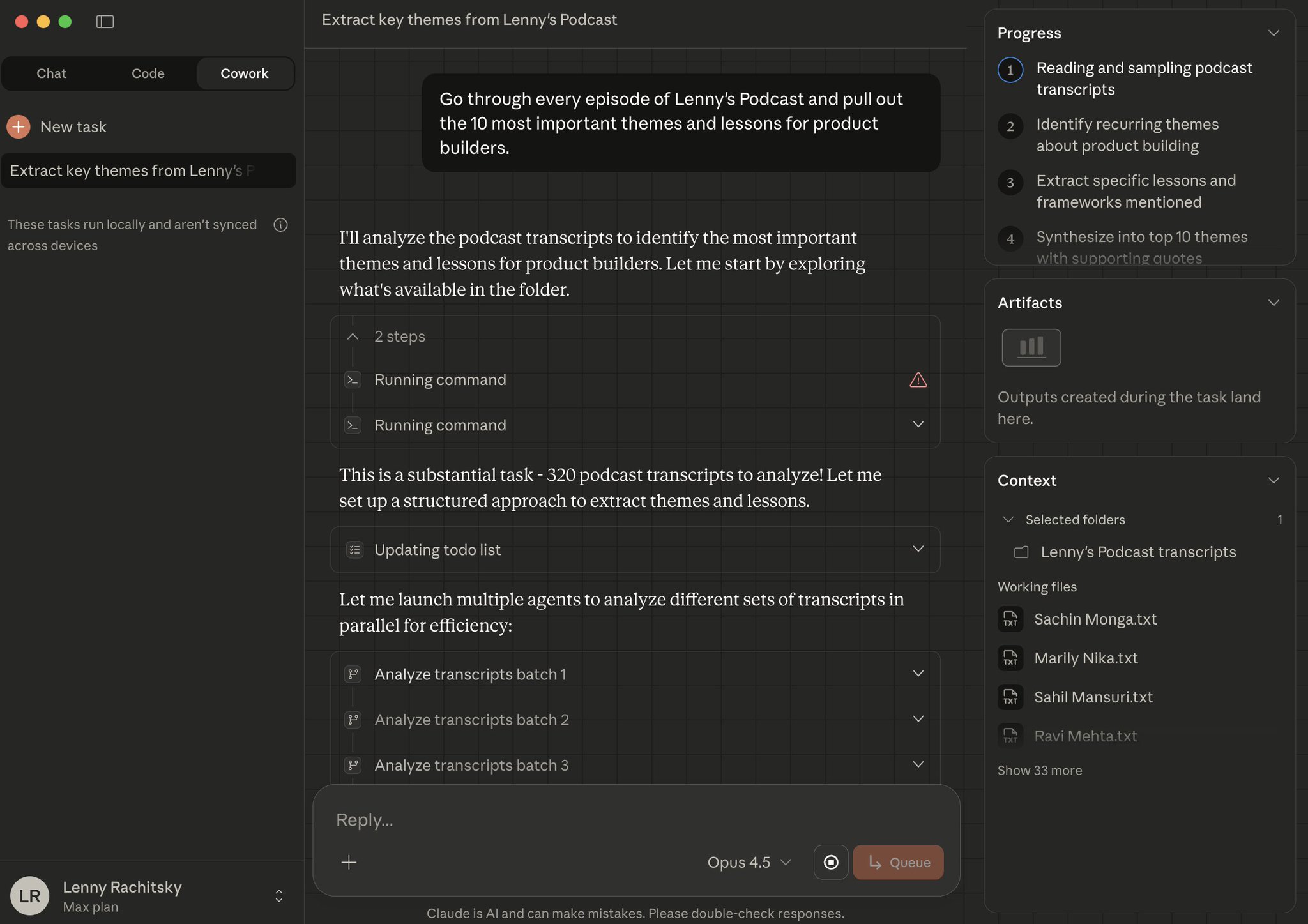
Task: Open the bar chart artifact thumbnail
Action: coord(1031,347)
